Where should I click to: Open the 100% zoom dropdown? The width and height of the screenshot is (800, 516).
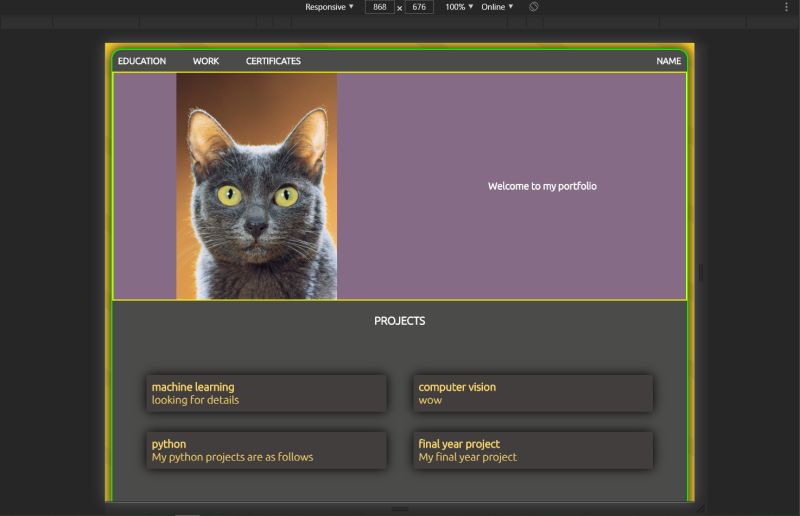click(x=459, y=7)
